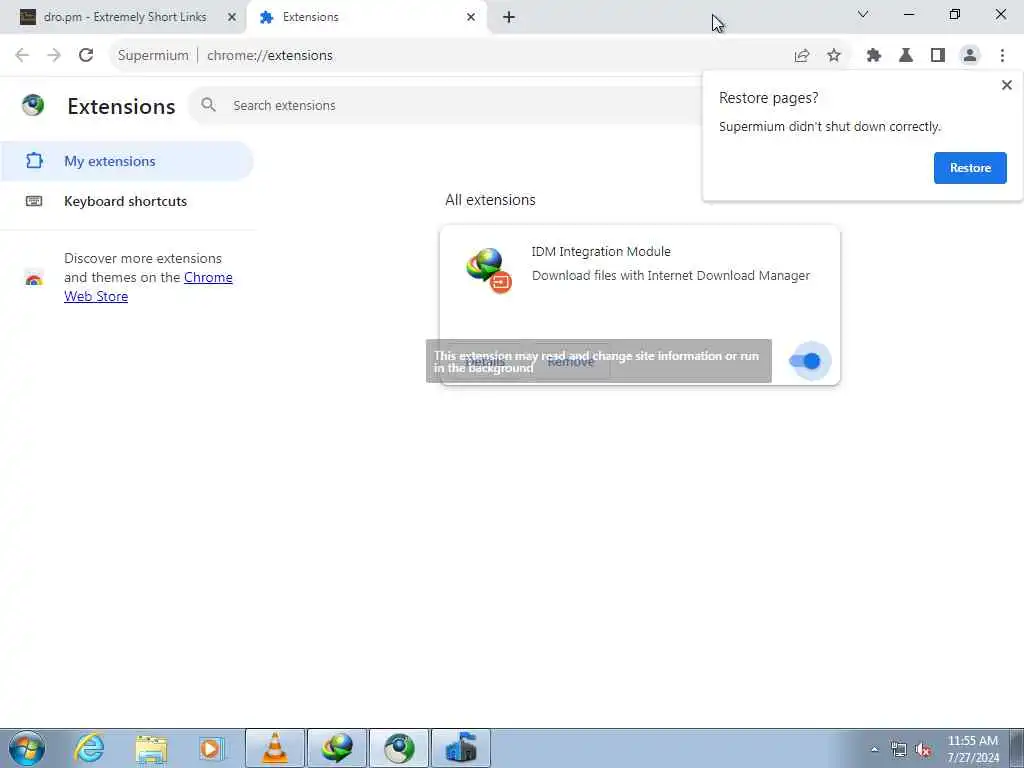The width and height of the screenshot is (1024, 768).
Task: Click the browser forward arrow
Action: tap(54, 56)
